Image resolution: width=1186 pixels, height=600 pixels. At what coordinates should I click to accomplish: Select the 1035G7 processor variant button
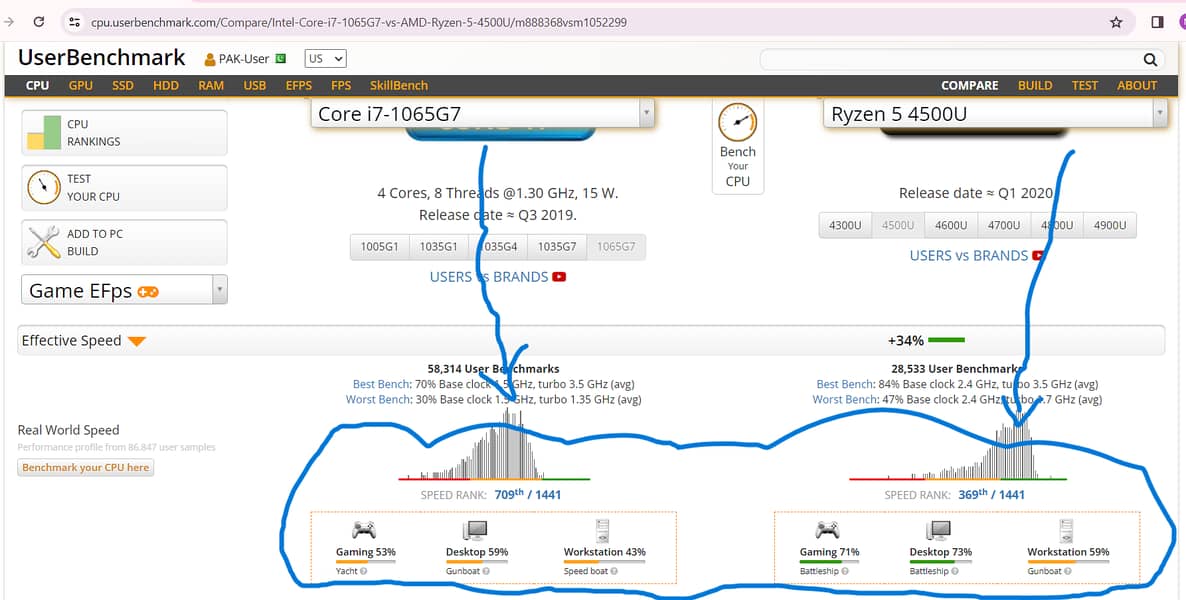coord(557,246)
